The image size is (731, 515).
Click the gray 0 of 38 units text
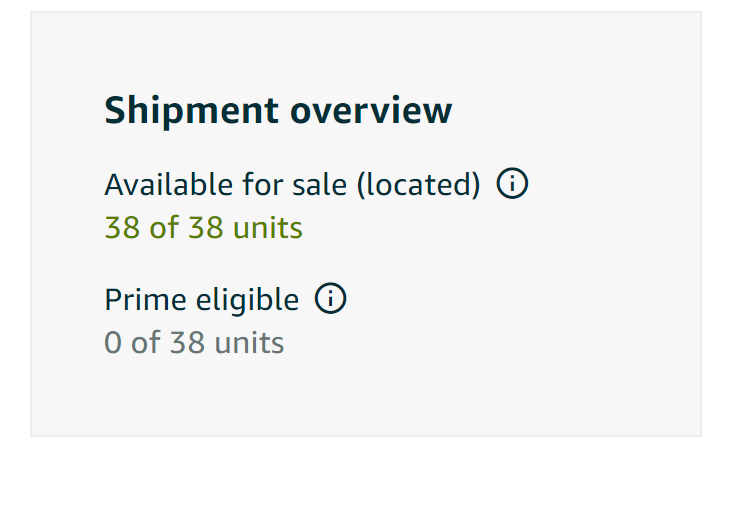pyautogui.click(x=194, y=343)
